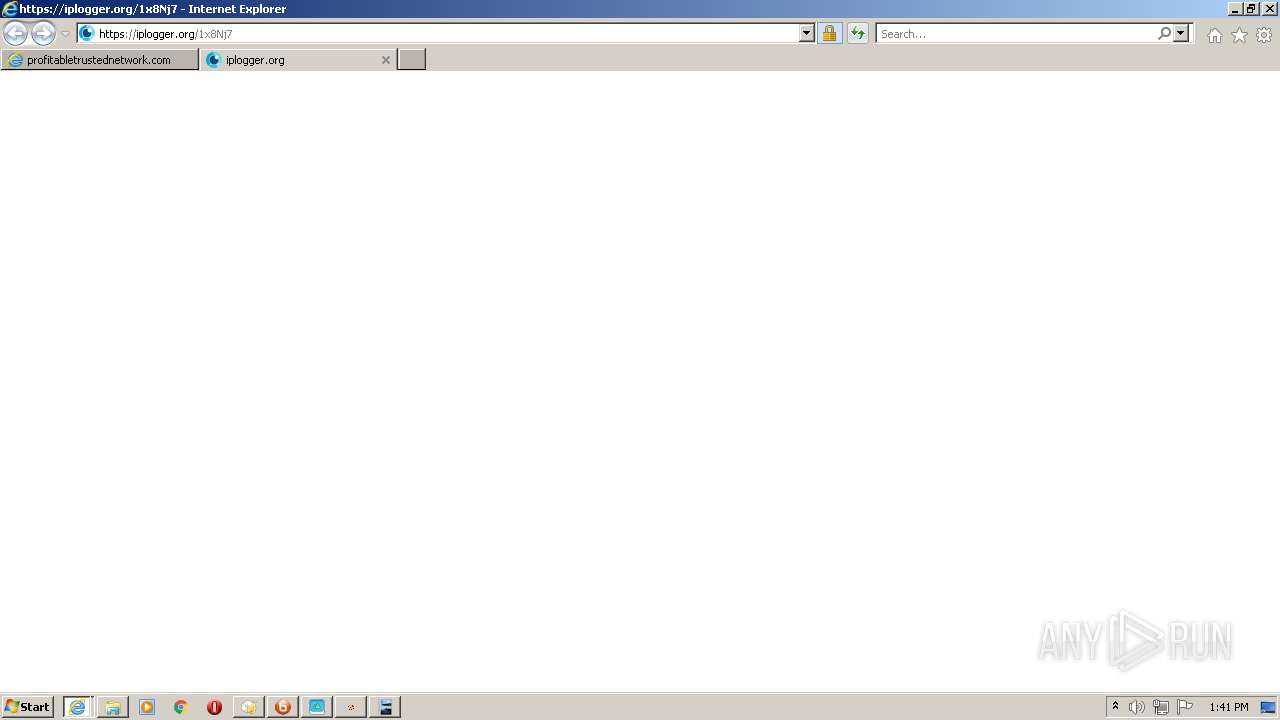
Task: Click the yellow box taskbar icon
Action: [x=249, y=707]
